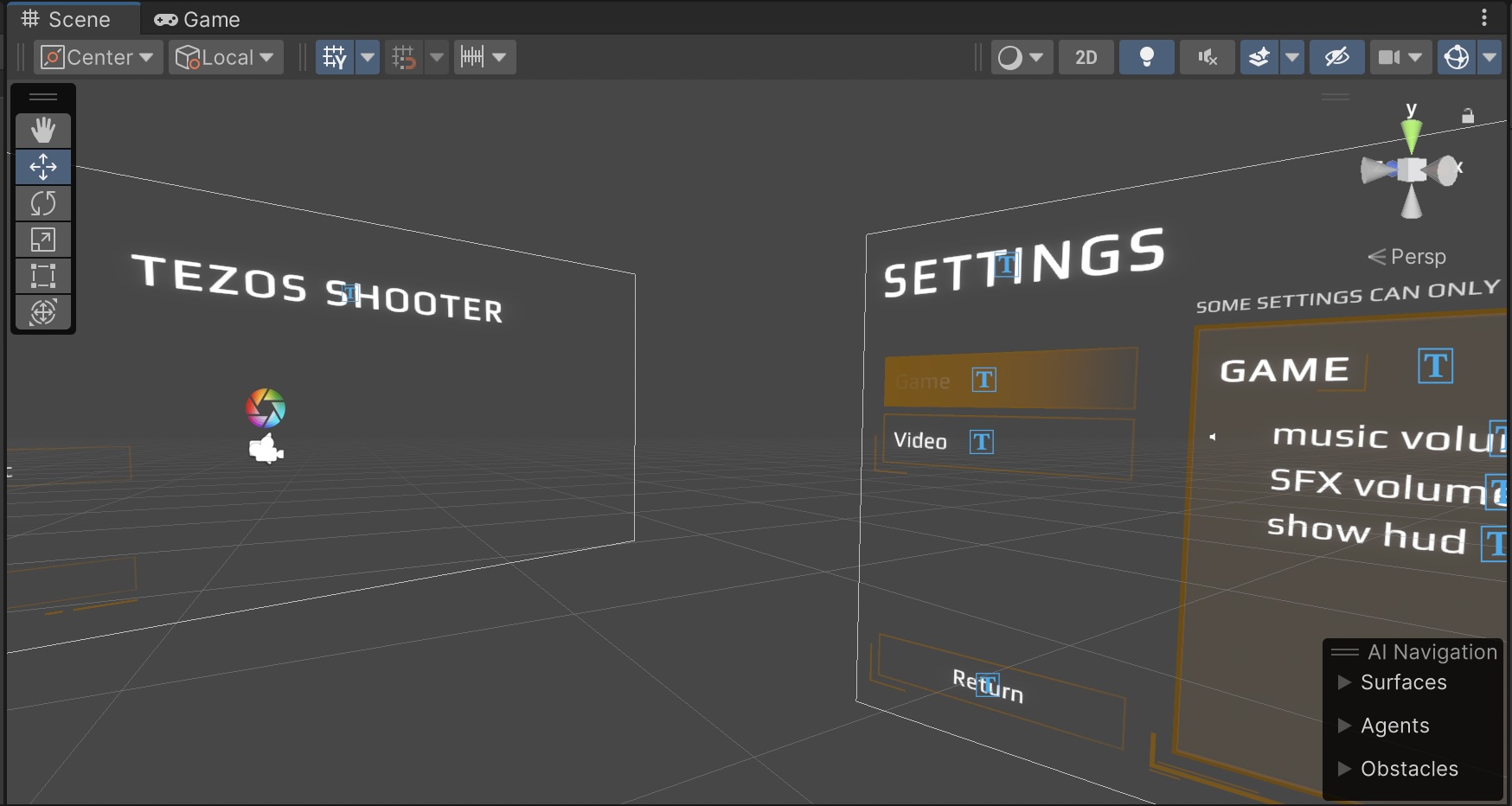The image size is (1512, 806).
Task: Open the draw mode shading dropdown
Action: coord(1021,57)
